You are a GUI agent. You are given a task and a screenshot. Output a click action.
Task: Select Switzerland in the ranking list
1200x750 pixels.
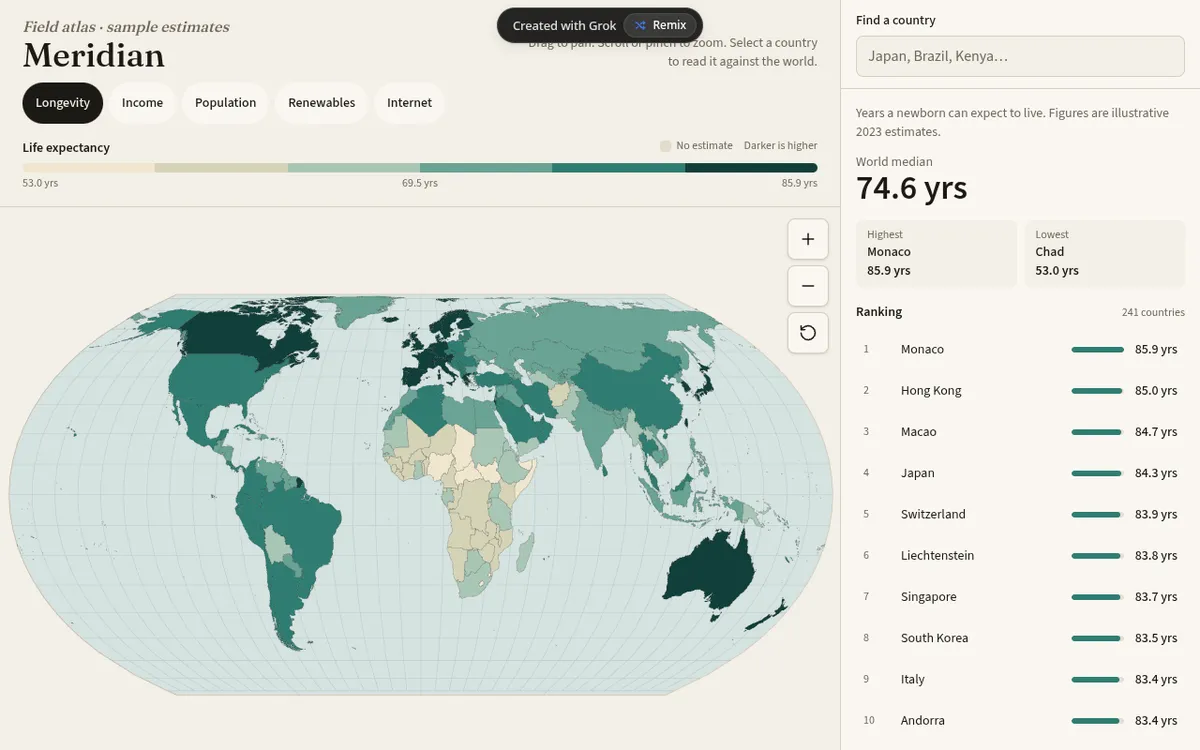(x=1020, y=514)
